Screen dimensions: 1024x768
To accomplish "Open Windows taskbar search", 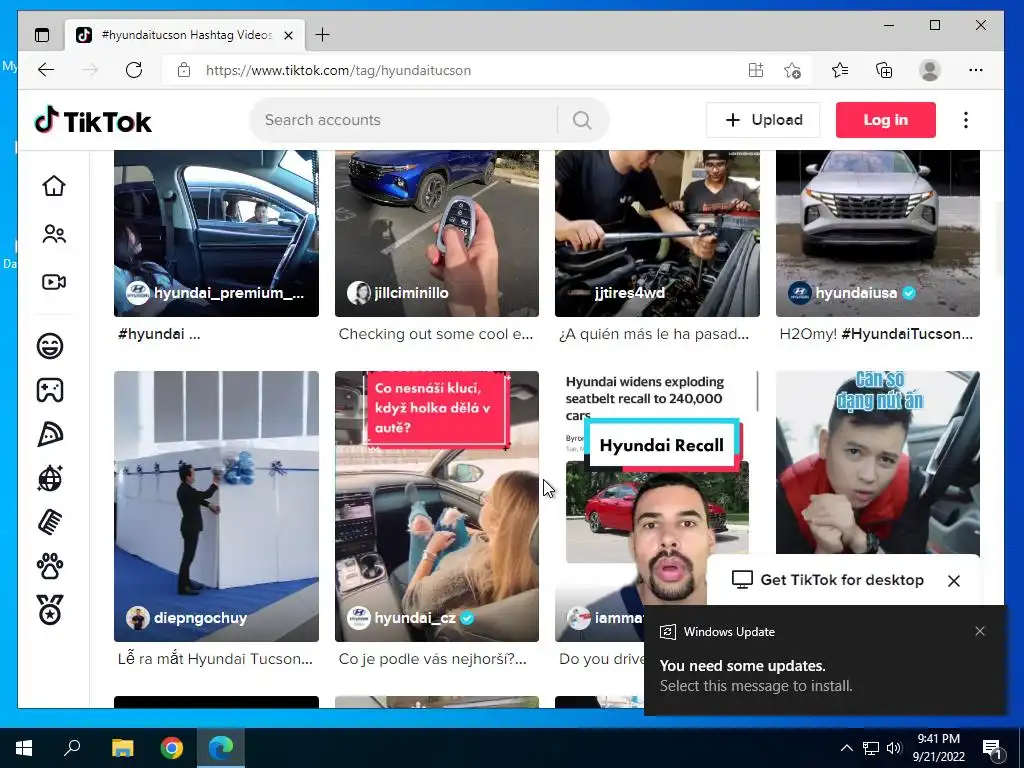I will (72, 748).
